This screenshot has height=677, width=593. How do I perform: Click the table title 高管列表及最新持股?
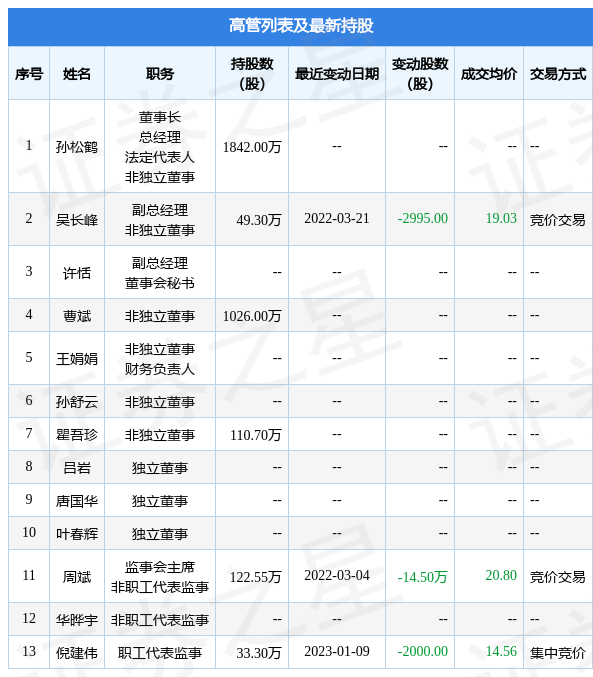click(301, 26)
